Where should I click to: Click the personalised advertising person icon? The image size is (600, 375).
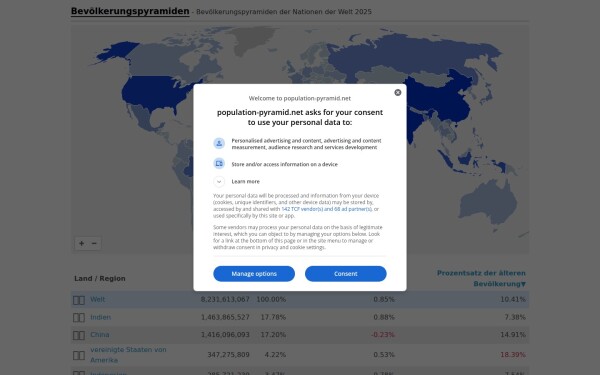[x=219, y=143]
